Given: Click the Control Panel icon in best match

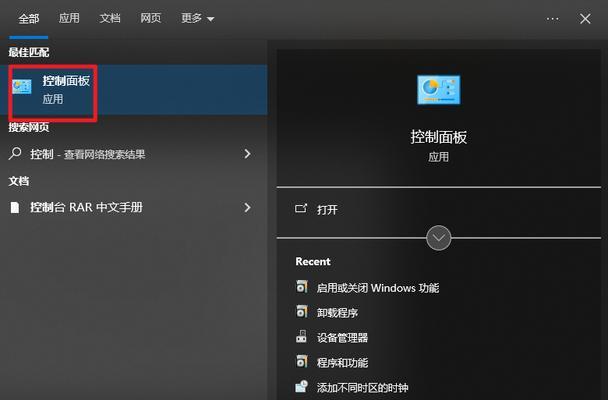Looking at the screenshot, I should click(21, 87).
